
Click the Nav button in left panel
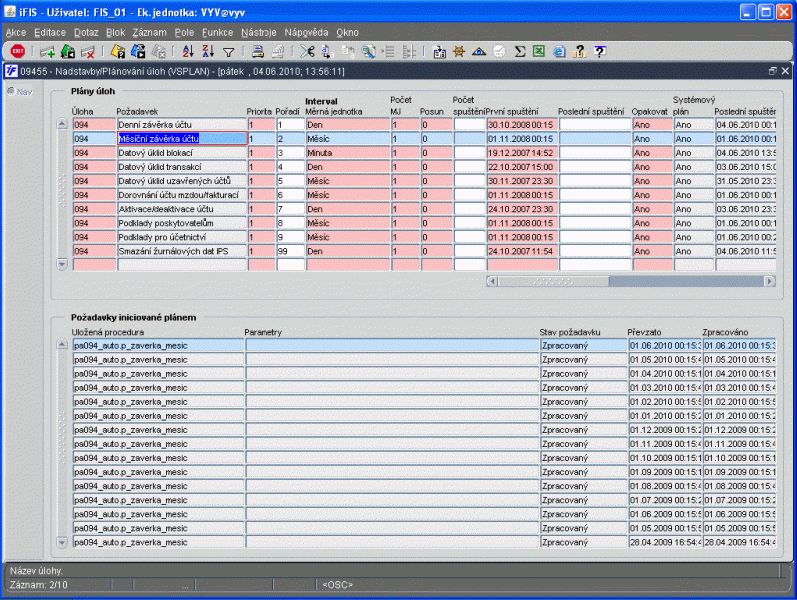[20, 92]
